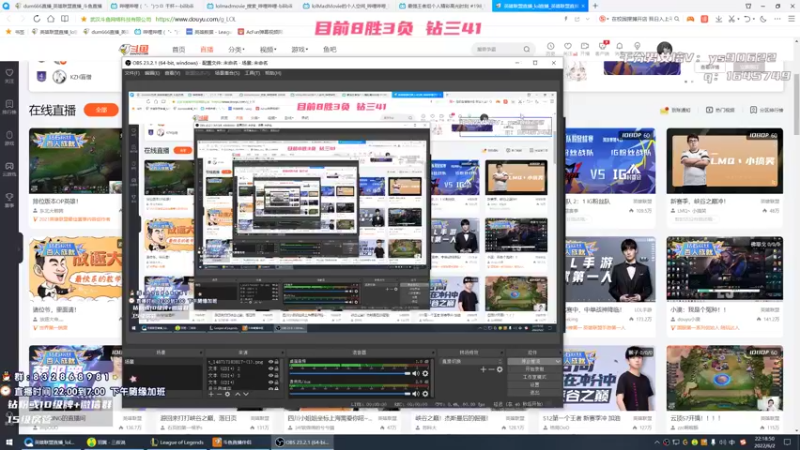This screenshot has height=450, width=800.
Task: Click trophy icon in Douyu left sidebar
Action: (x=9, y=199)
